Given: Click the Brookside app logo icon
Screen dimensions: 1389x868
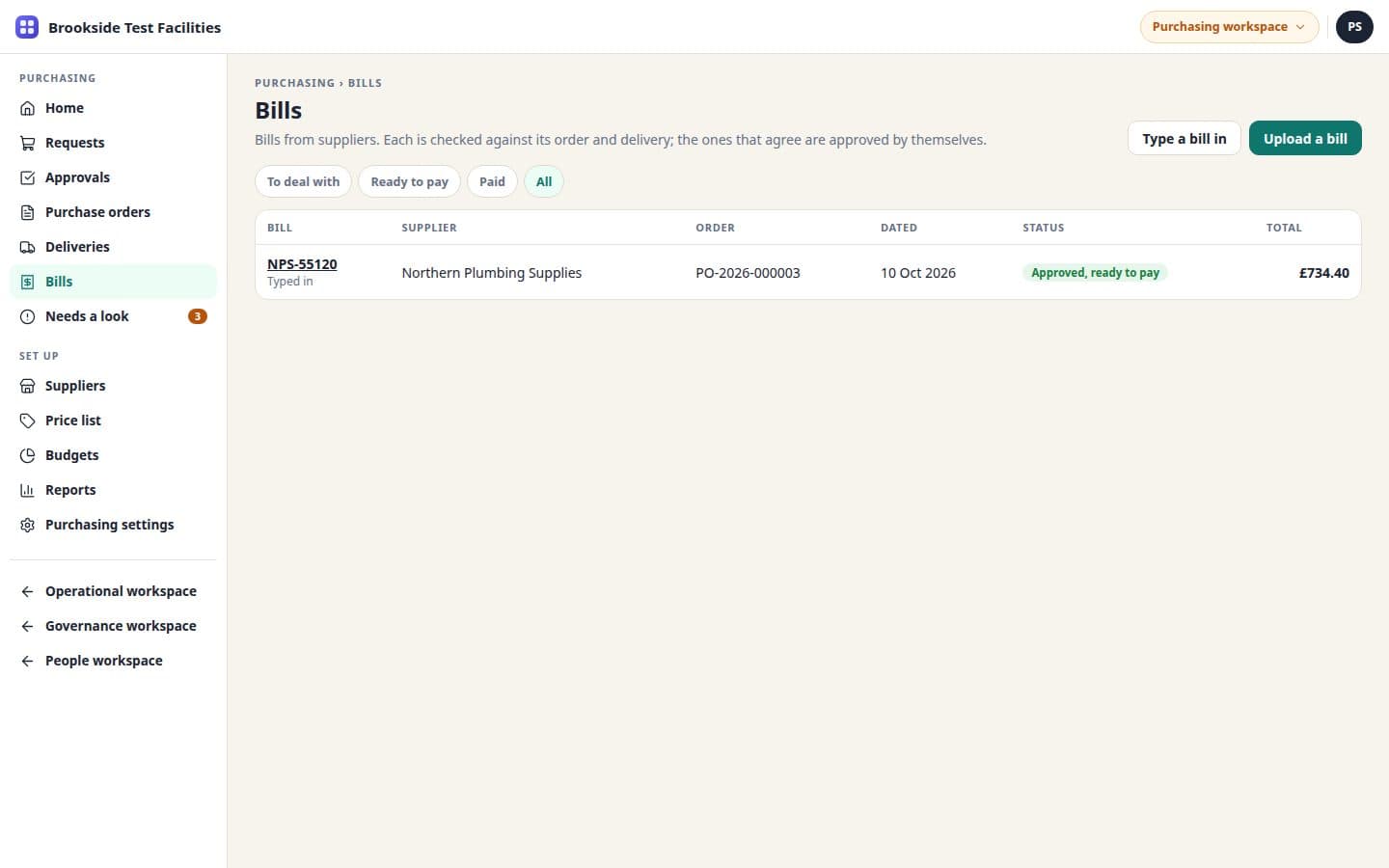Looking at the screenshot, I should point(27,27).
